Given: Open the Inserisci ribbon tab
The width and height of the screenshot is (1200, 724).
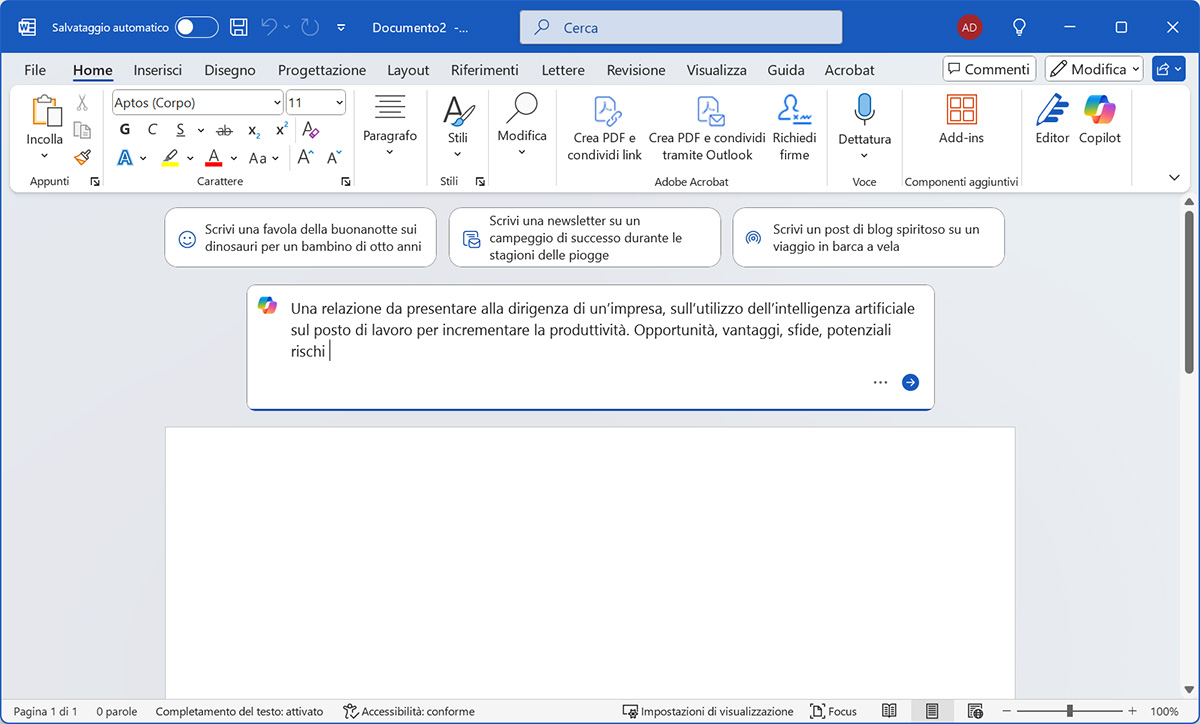Looking at the screenshot, I should tap(158, 70).
